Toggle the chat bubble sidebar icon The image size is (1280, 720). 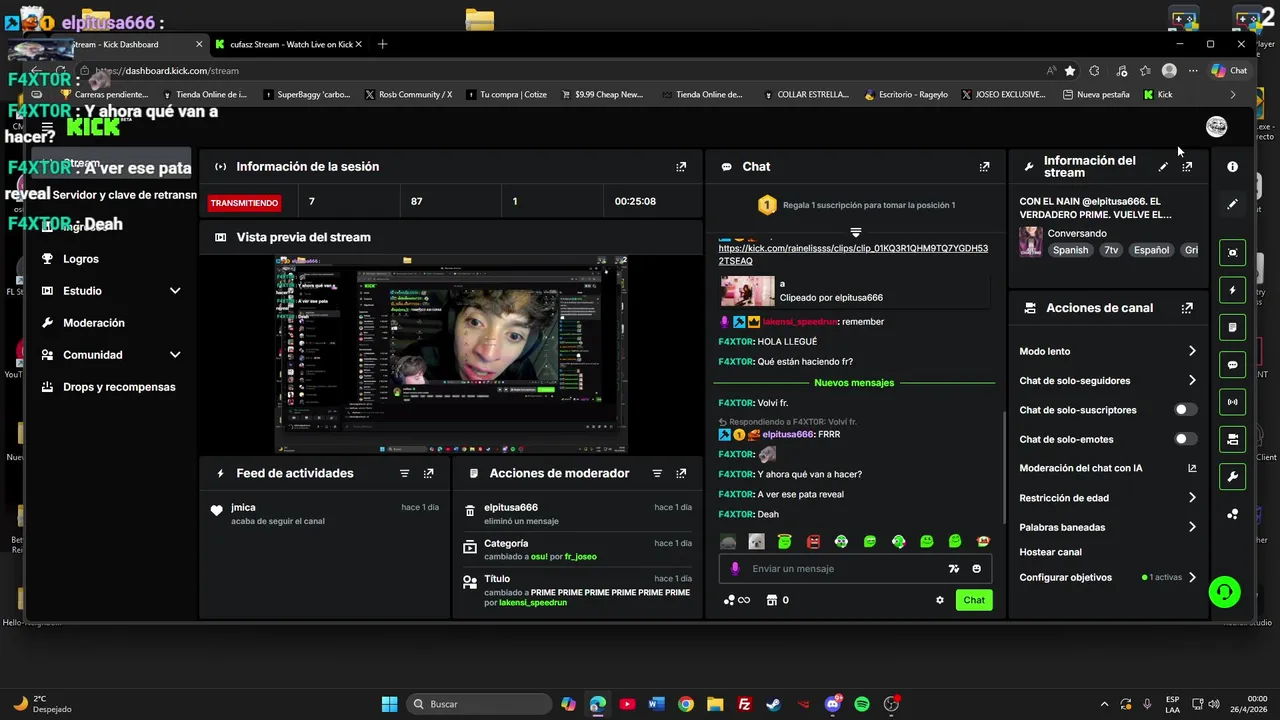pos(1232,365)
